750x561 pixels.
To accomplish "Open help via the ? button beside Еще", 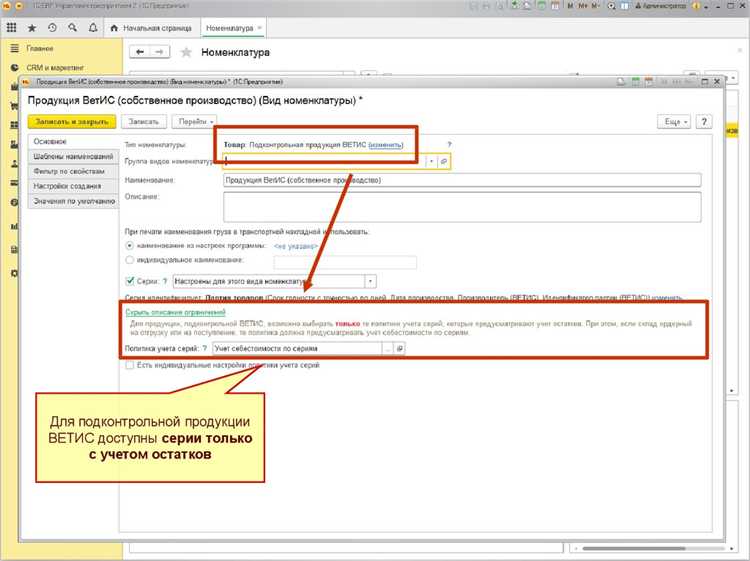I will tap(704, 121).
